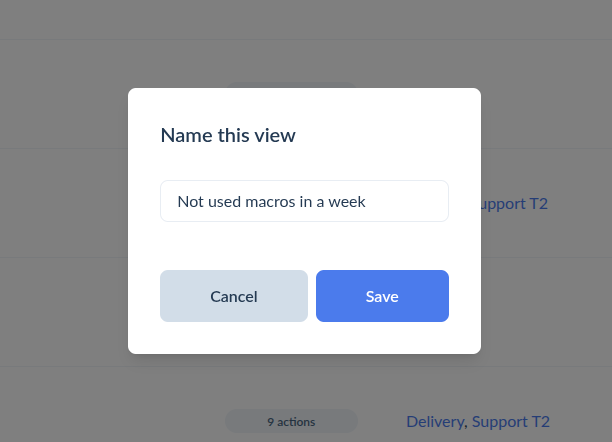Image resolution: width=612 pixels, height=442 pixels.
Task: Select the partially hidden Support T2 link beside dialog
Action: coord(514,204)
